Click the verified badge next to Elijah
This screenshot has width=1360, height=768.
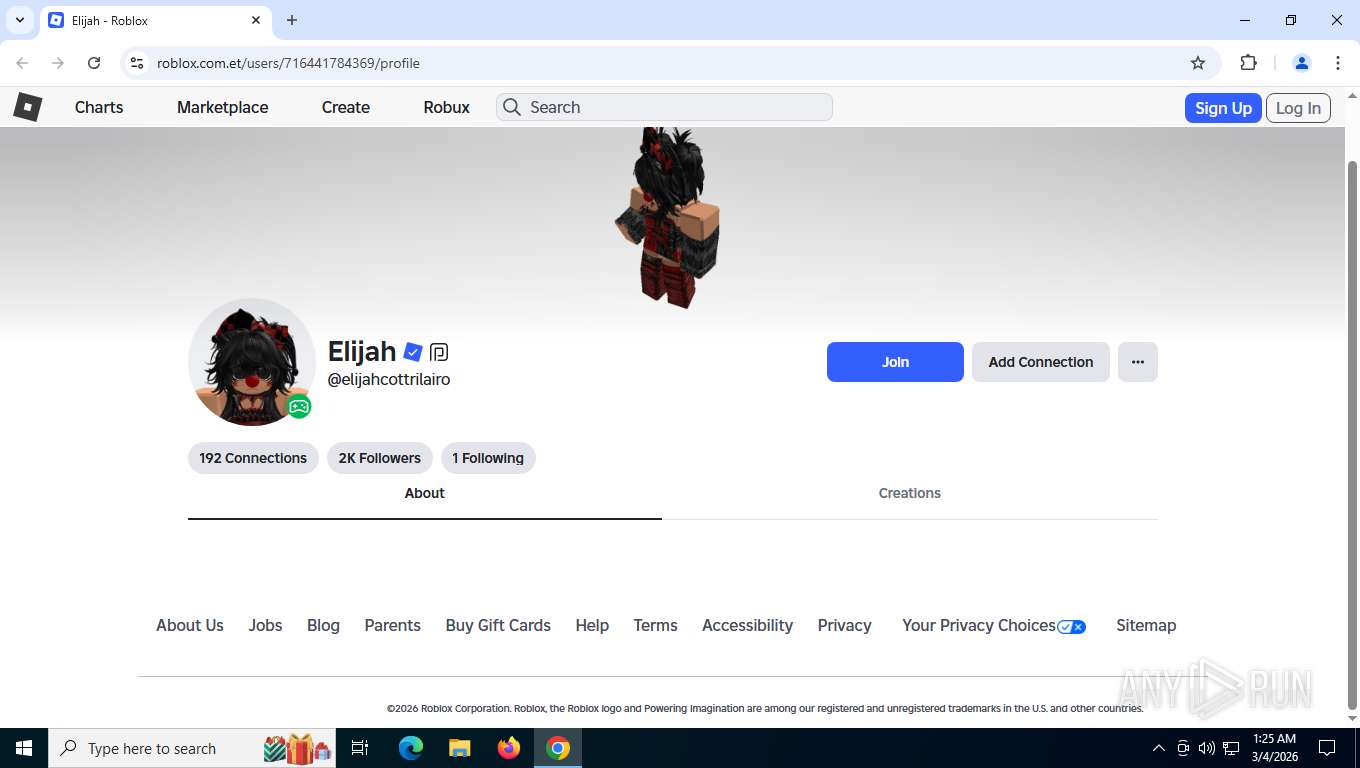[x=413, y=352]
